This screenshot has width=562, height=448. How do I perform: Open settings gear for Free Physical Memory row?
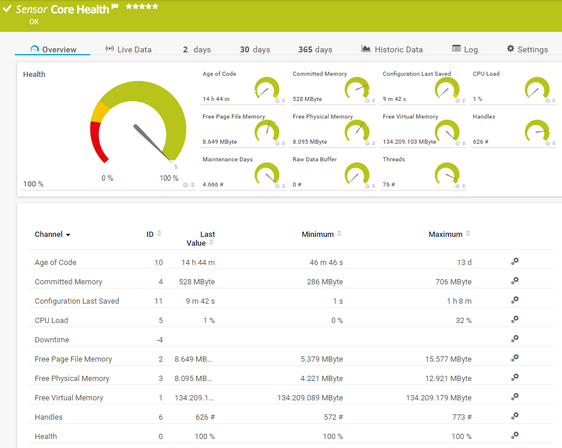[x=515, y=378]
